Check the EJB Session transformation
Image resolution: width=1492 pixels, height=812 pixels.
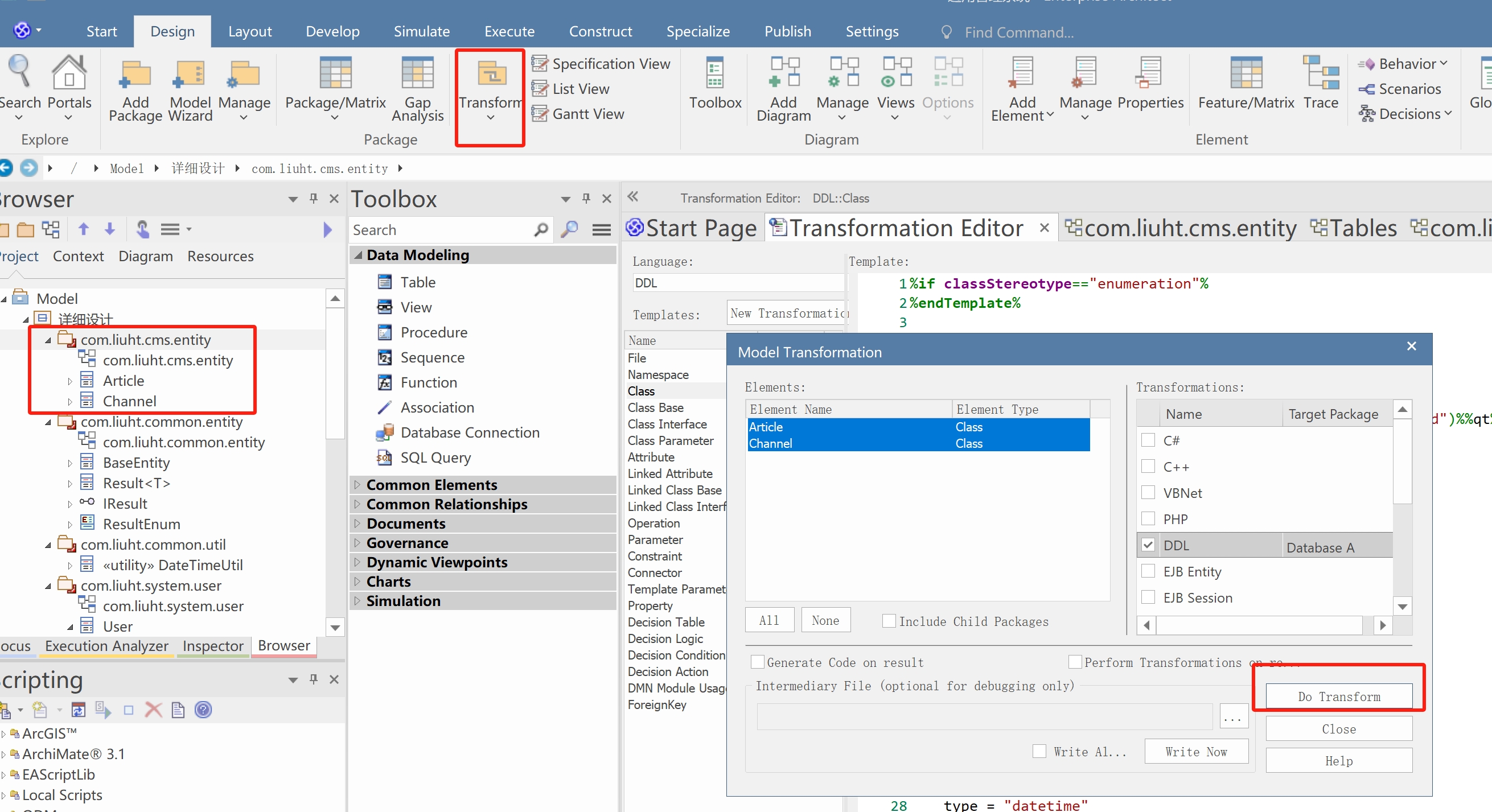point(1148,597)
